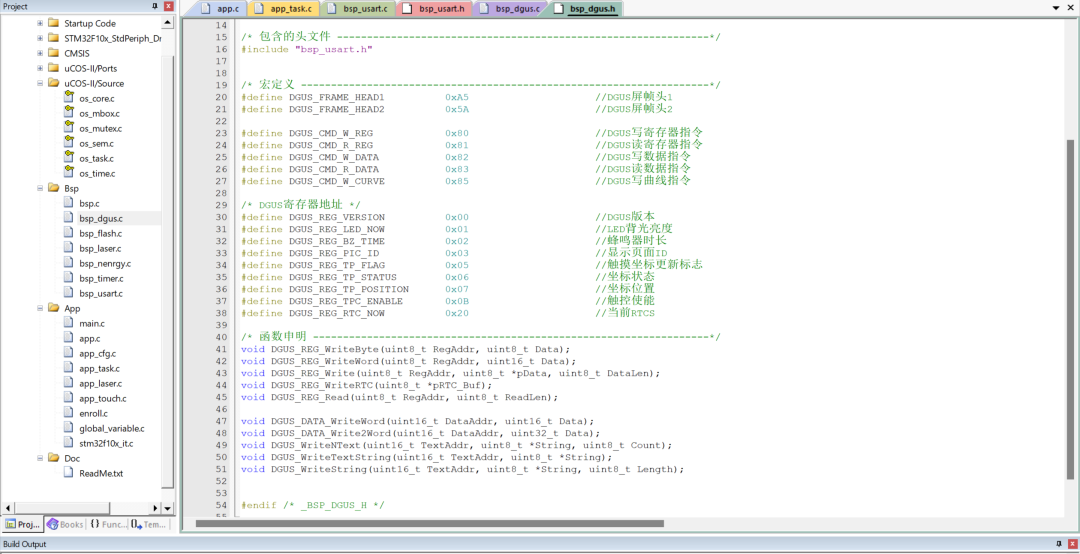Expand the Startup Code folder

click(x=40, y=23)
